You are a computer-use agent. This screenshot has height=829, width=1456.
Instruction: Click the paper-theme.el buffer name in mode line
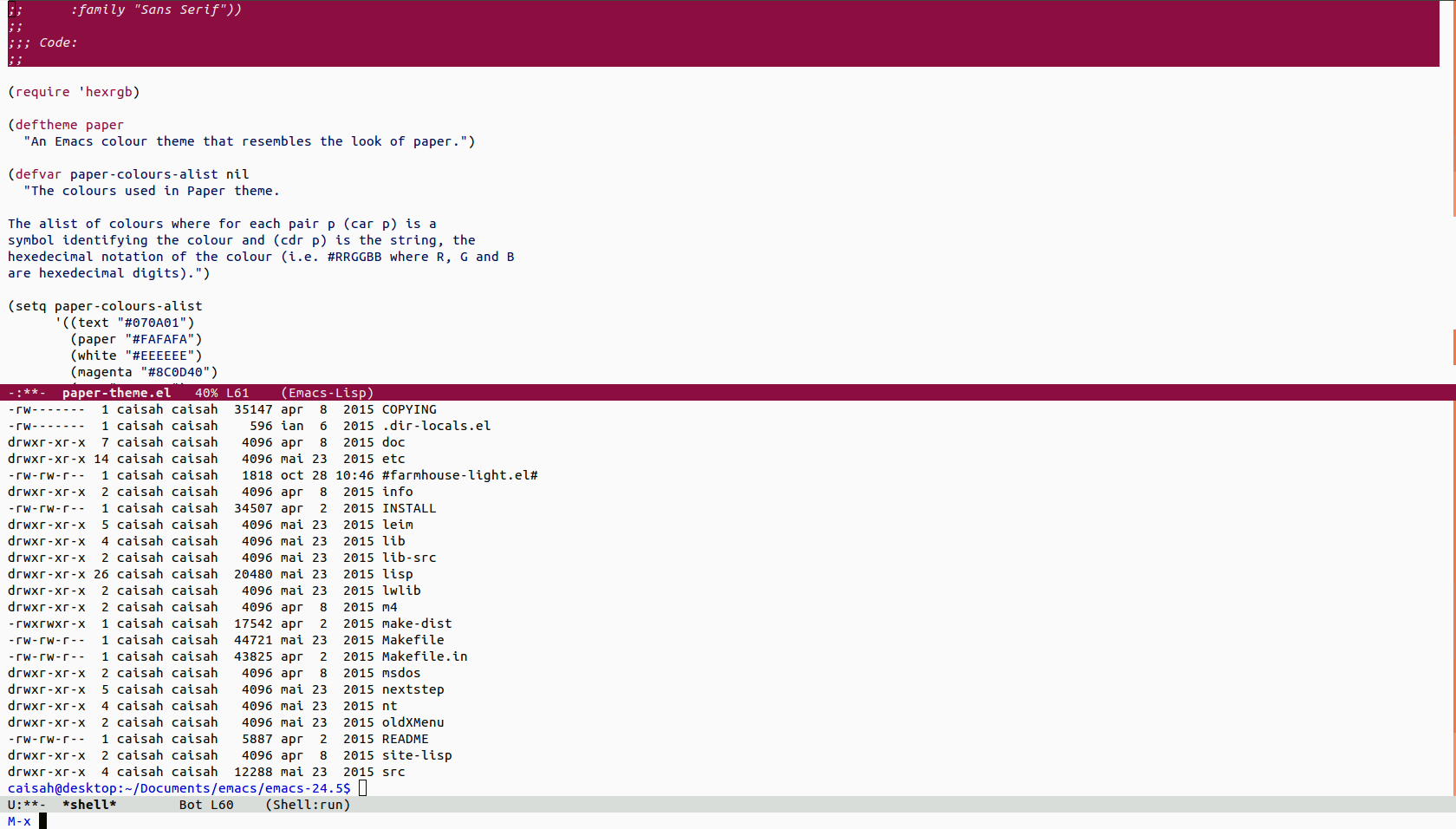click(x=116, y=393)
